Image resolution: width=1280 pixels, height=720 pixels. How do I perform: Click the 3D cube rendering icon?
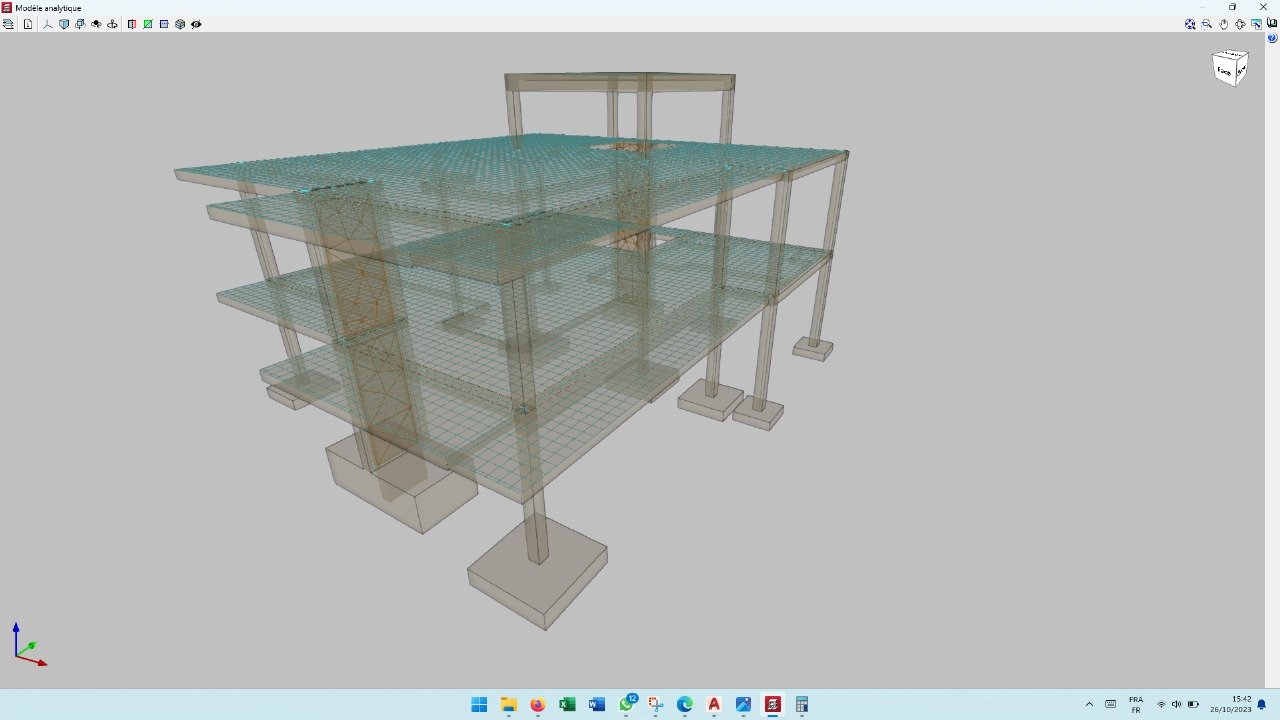tap(180, 24)
